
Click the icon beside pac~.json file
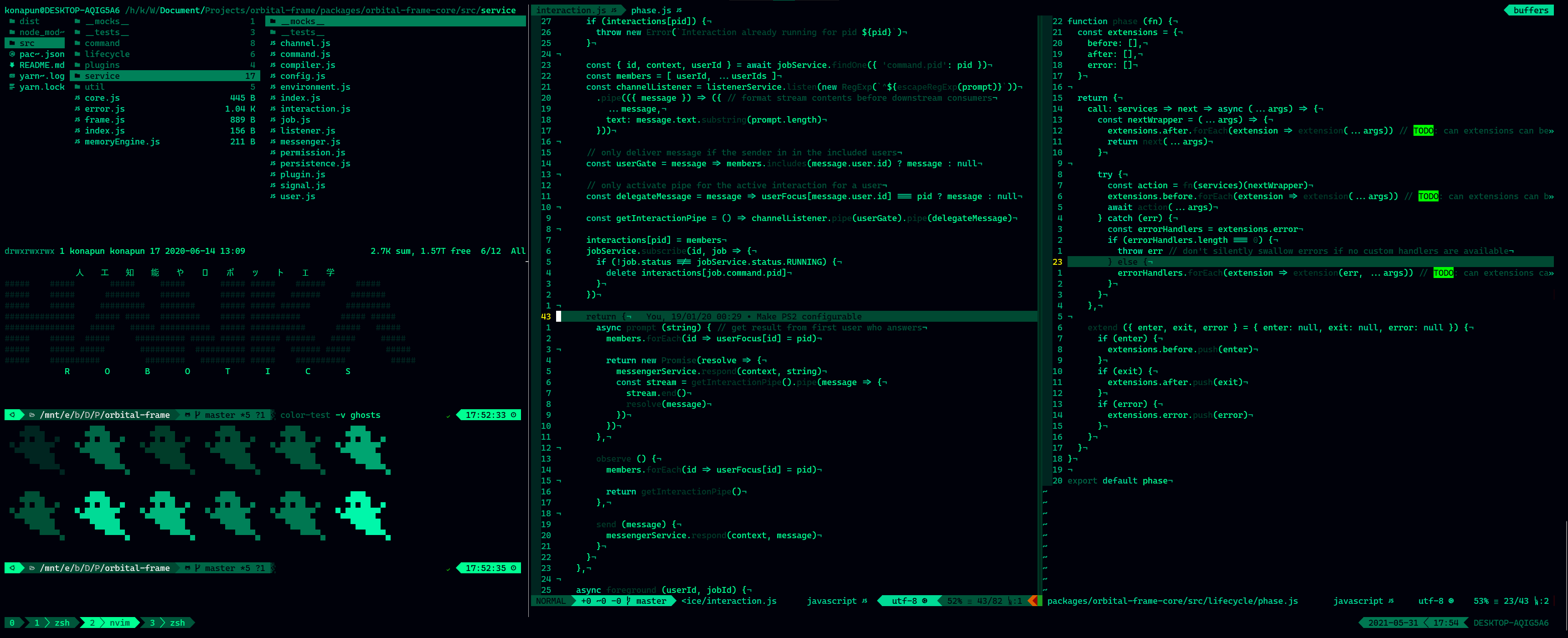pos(11,54)
